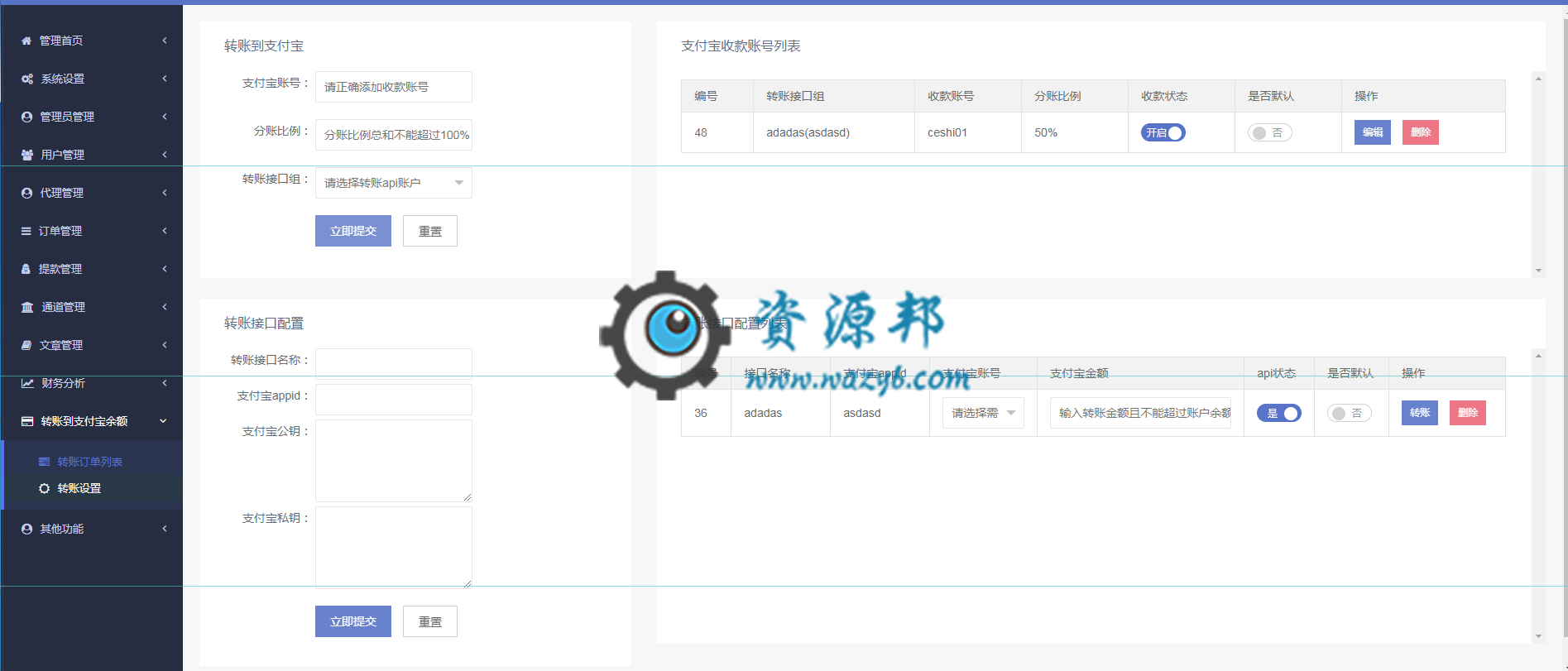Focus the 支付宝公钥 text area
Viewport: 1568px width, 671px height.
394,461
